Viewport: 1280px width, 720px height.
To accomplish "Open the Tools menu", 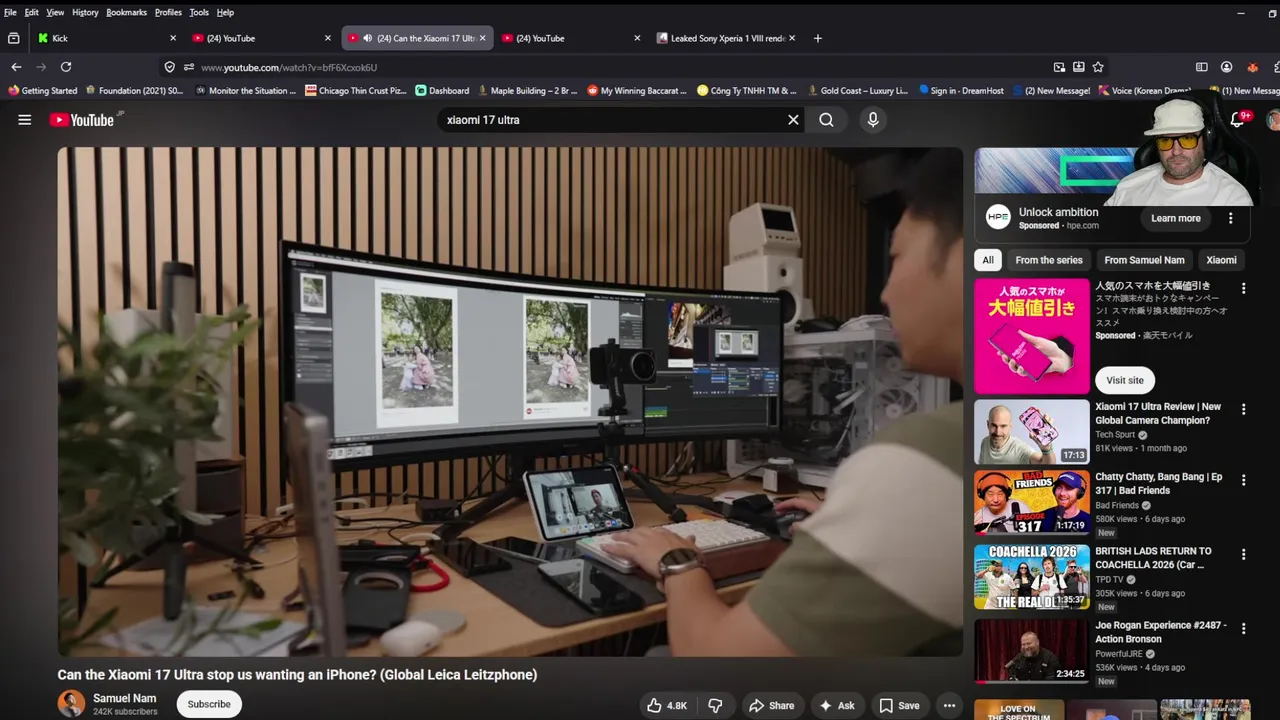I will click(x=199, y=12).
